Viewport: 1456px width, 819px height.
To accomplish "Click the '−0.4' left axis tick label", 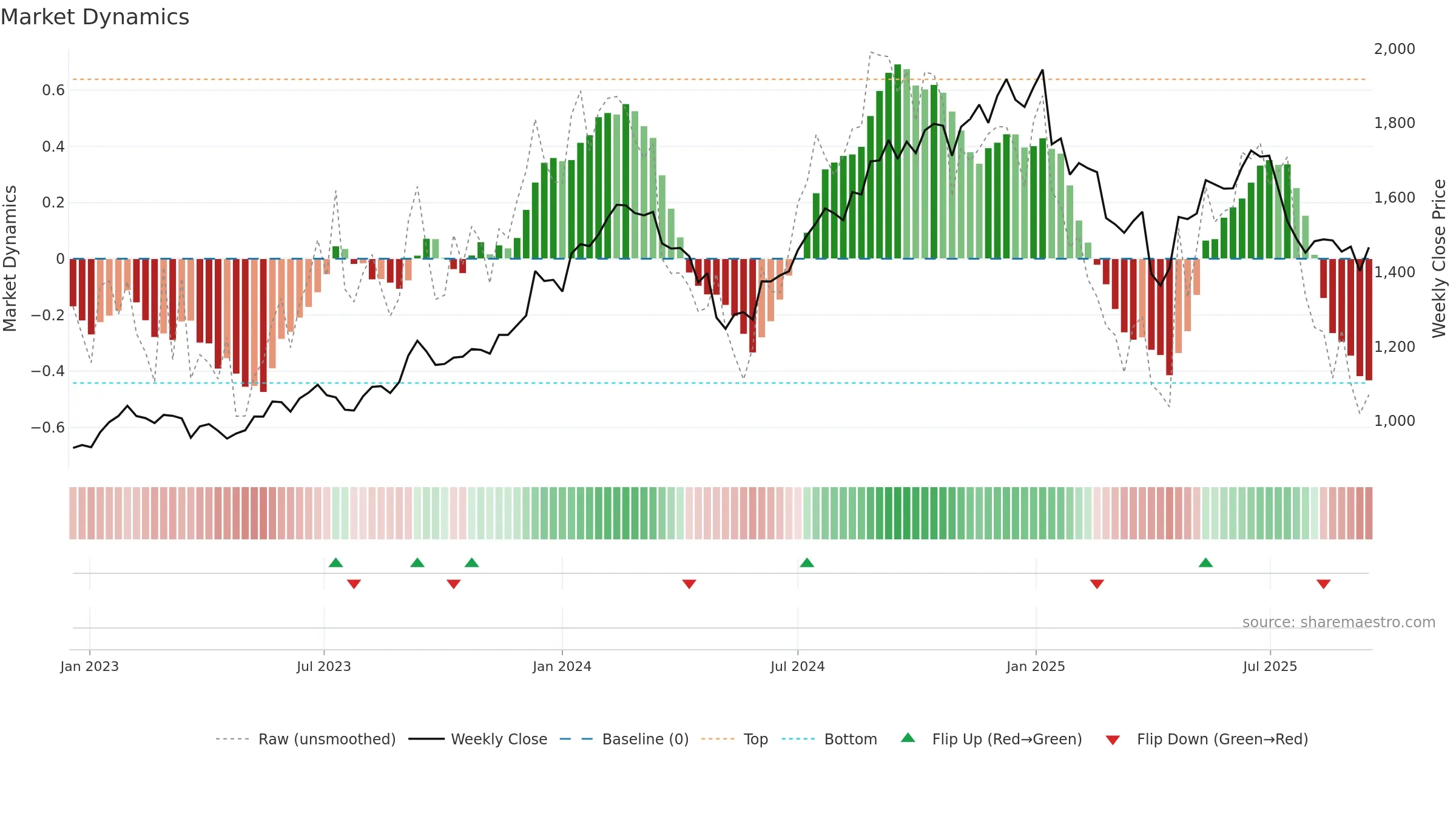I will tap(48, 371).
